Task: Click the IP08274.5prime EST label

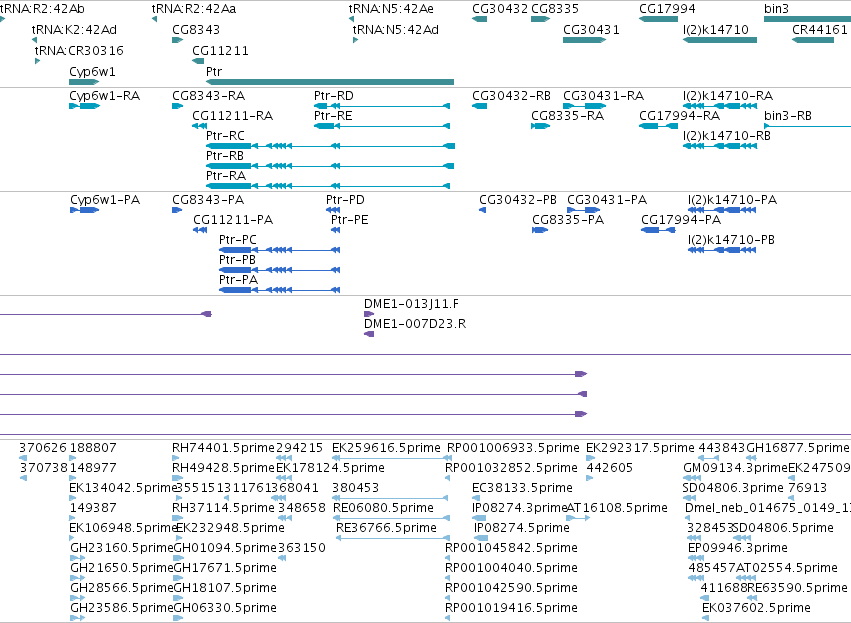Action: (522, 529)
